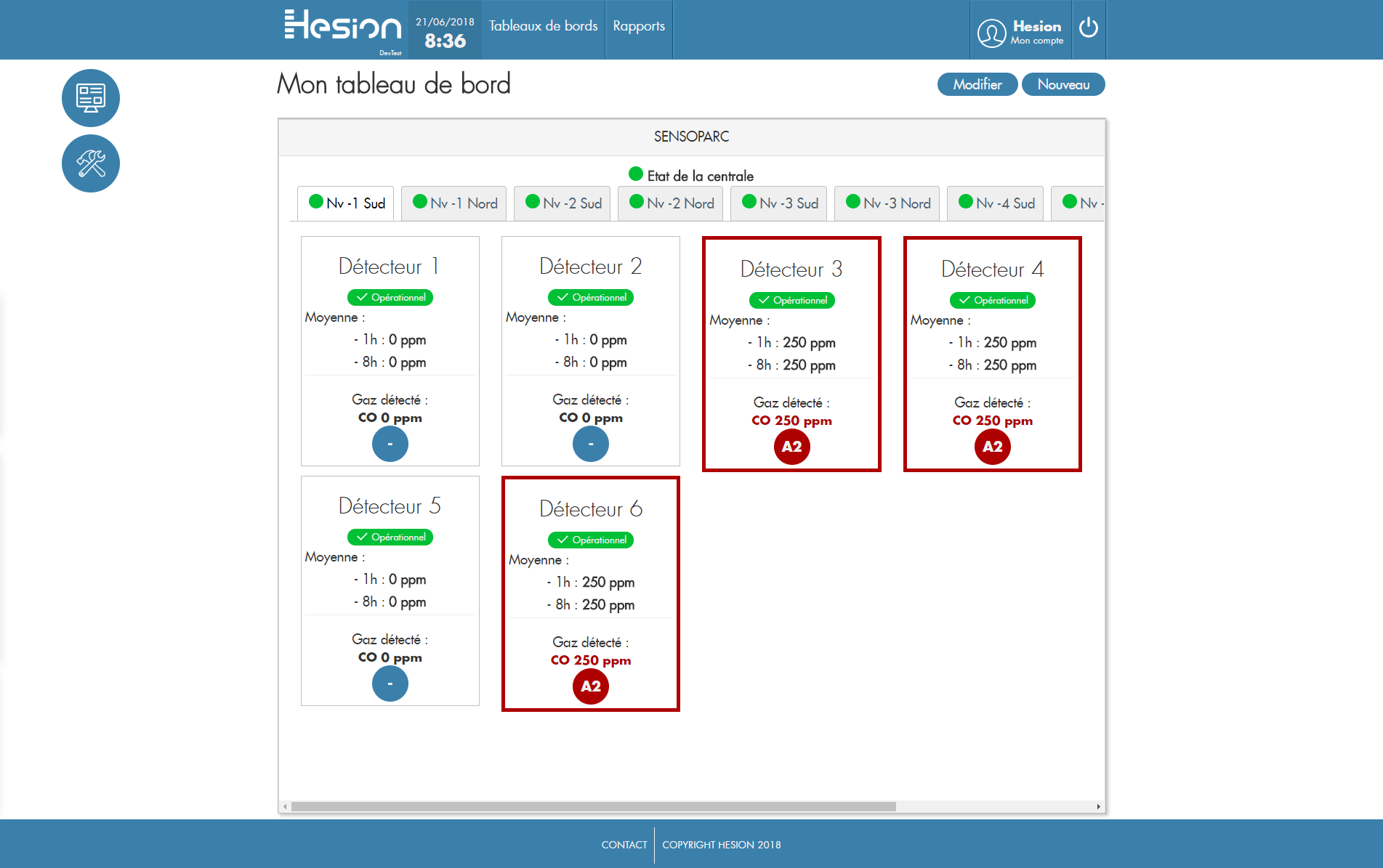Click the Détecteur 2 card title
Screen dimensions: 1383x868
coord(590,267)
